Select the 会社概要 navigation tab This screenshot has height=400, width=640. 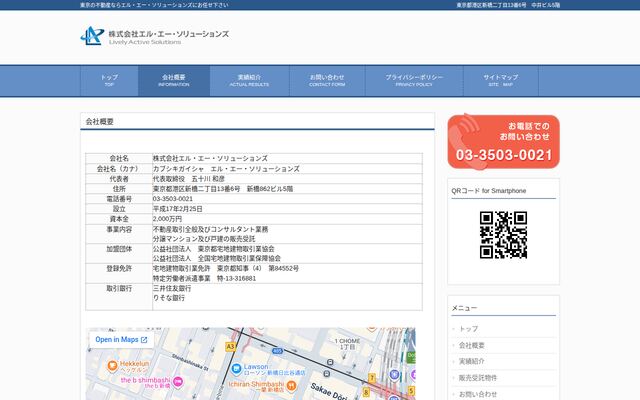pos(174,80)
